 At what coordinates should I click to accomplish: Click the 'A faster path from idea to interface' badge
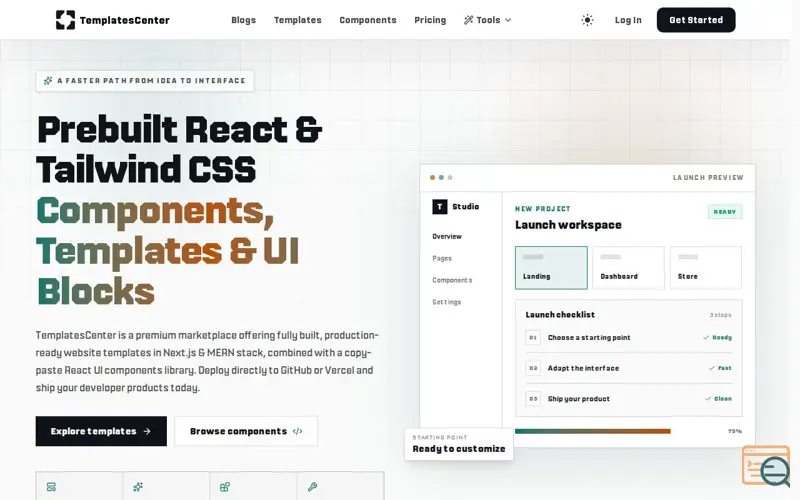tap(145, 81)
